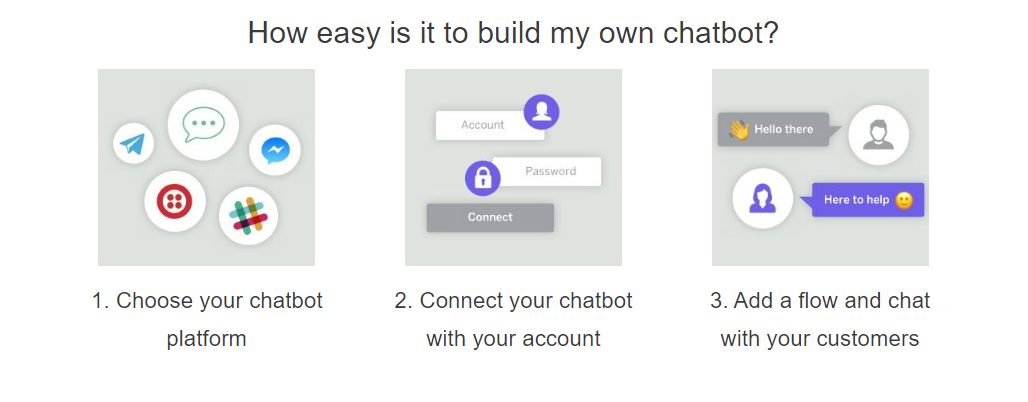Click the smiley face emoji

904,200
